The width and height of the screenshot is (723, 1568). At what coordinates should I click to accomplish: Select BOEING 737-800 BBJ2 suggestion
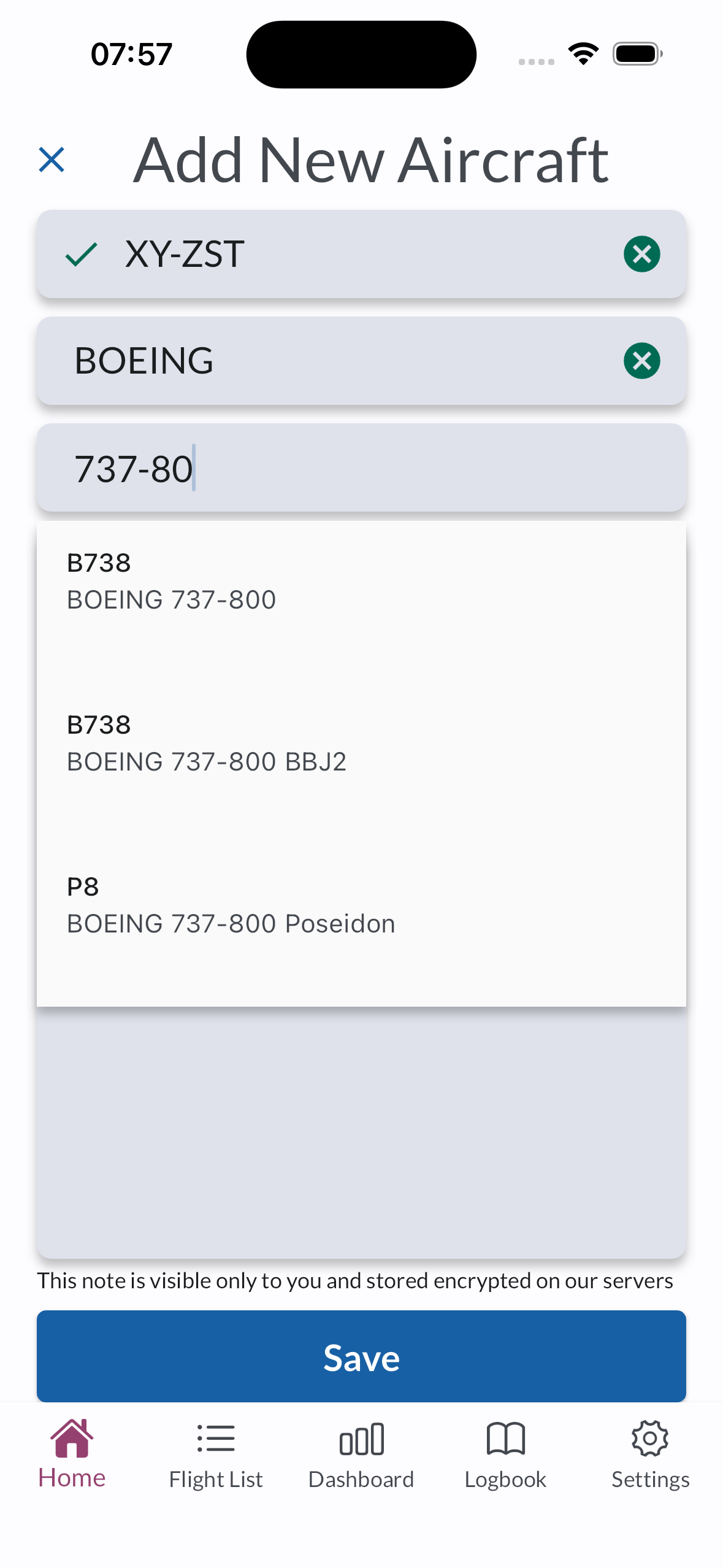coord(206,744)
